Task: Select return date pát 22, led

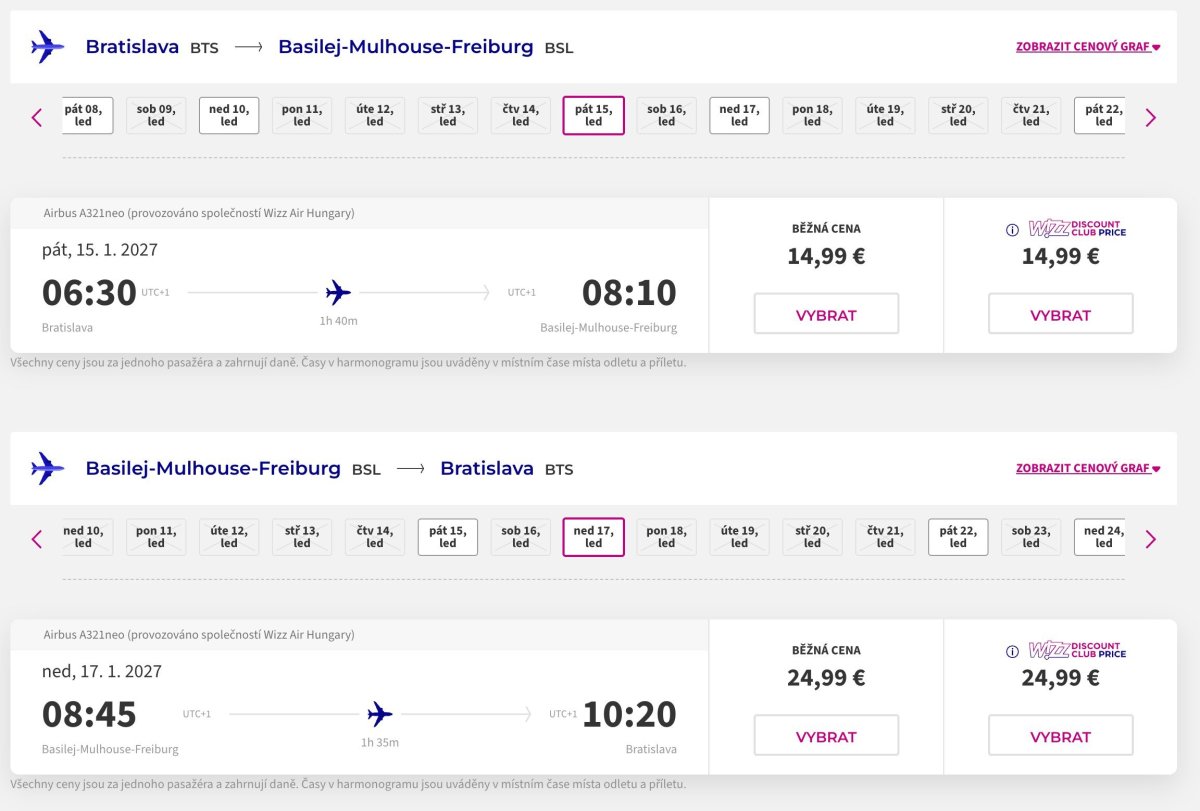Action: tap(958, 537)
